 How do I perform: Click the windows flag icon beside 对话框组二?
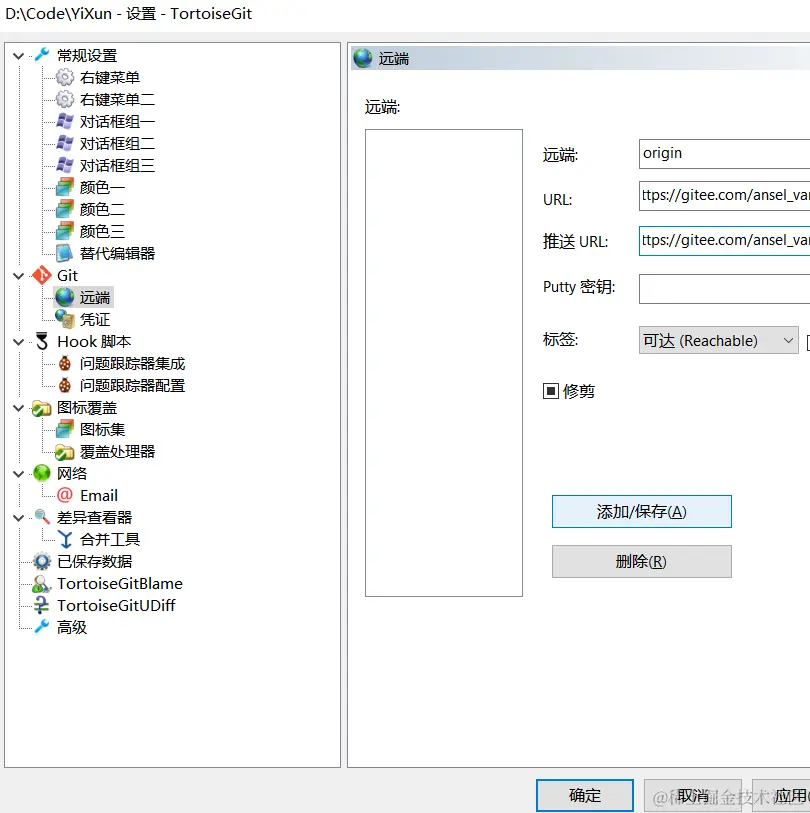[65, 143]
